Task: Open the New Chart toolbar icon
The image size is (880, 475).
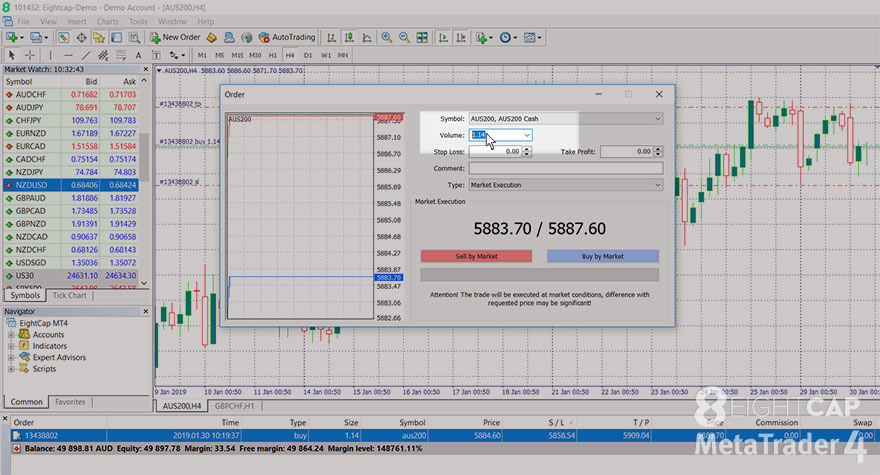Action: 11,38
